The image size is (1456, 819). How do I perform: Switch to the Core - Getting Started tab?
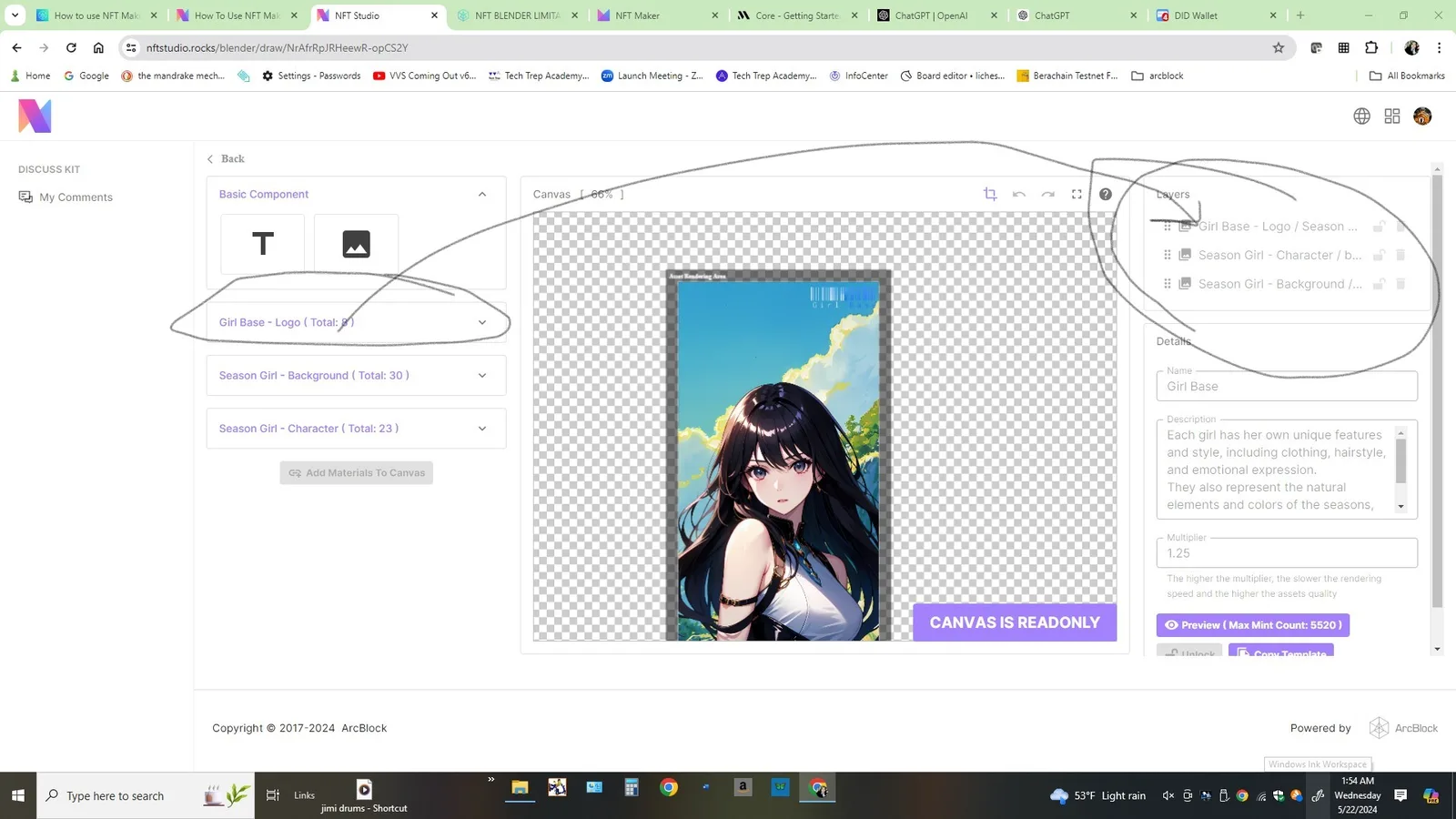(796, 15)
